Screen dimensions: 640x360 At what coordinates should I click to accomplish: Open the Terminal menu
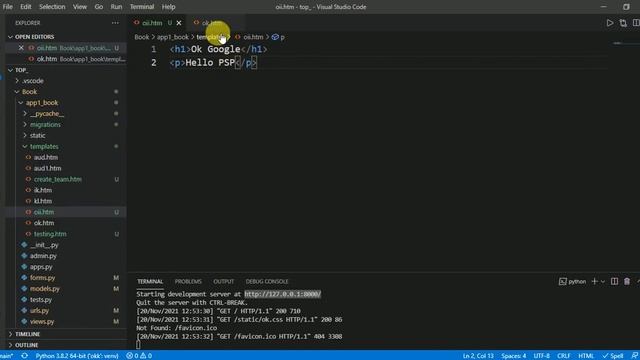(x=142, y=7)
